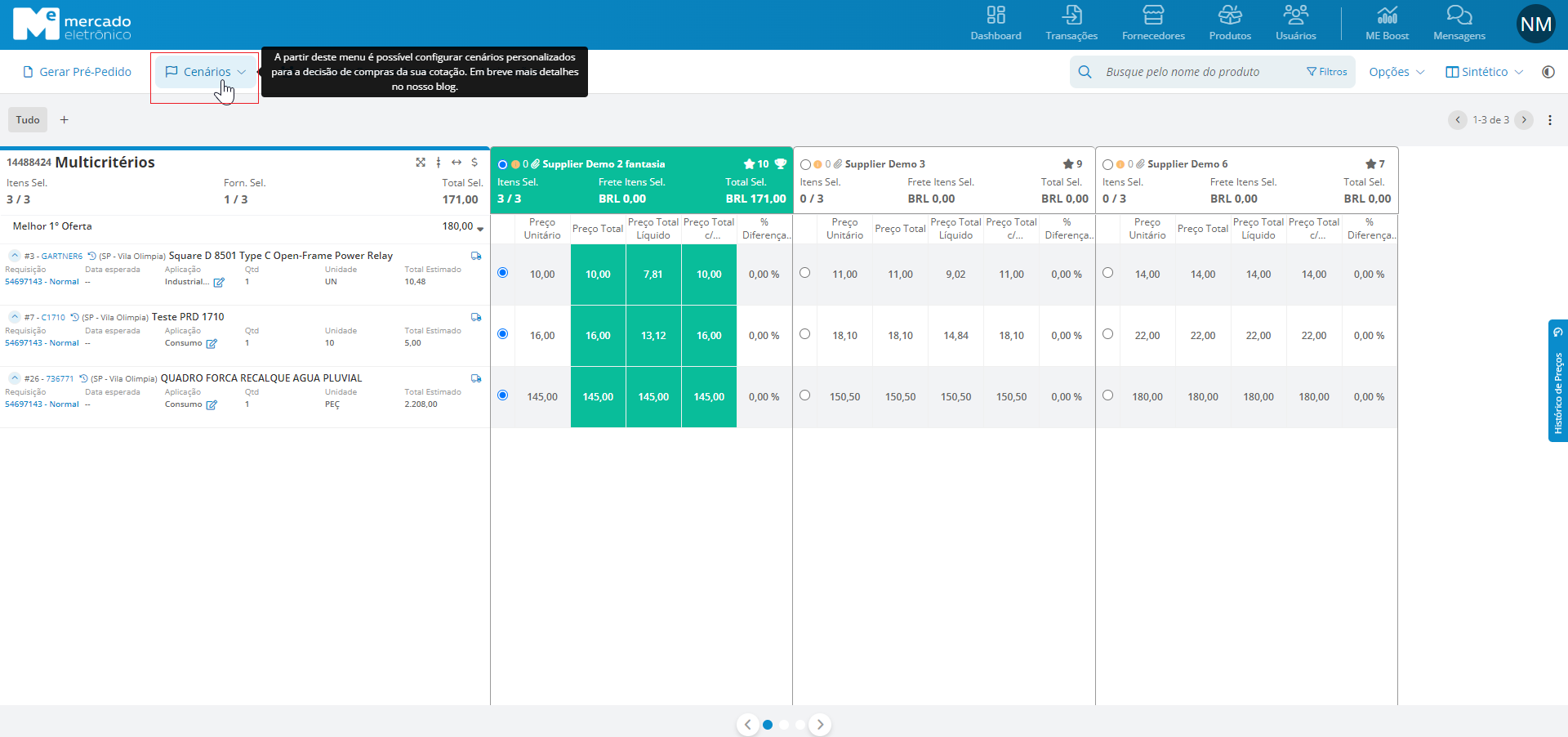
Task: Open the Mensagens chat icon
Action: [1459, 16]
